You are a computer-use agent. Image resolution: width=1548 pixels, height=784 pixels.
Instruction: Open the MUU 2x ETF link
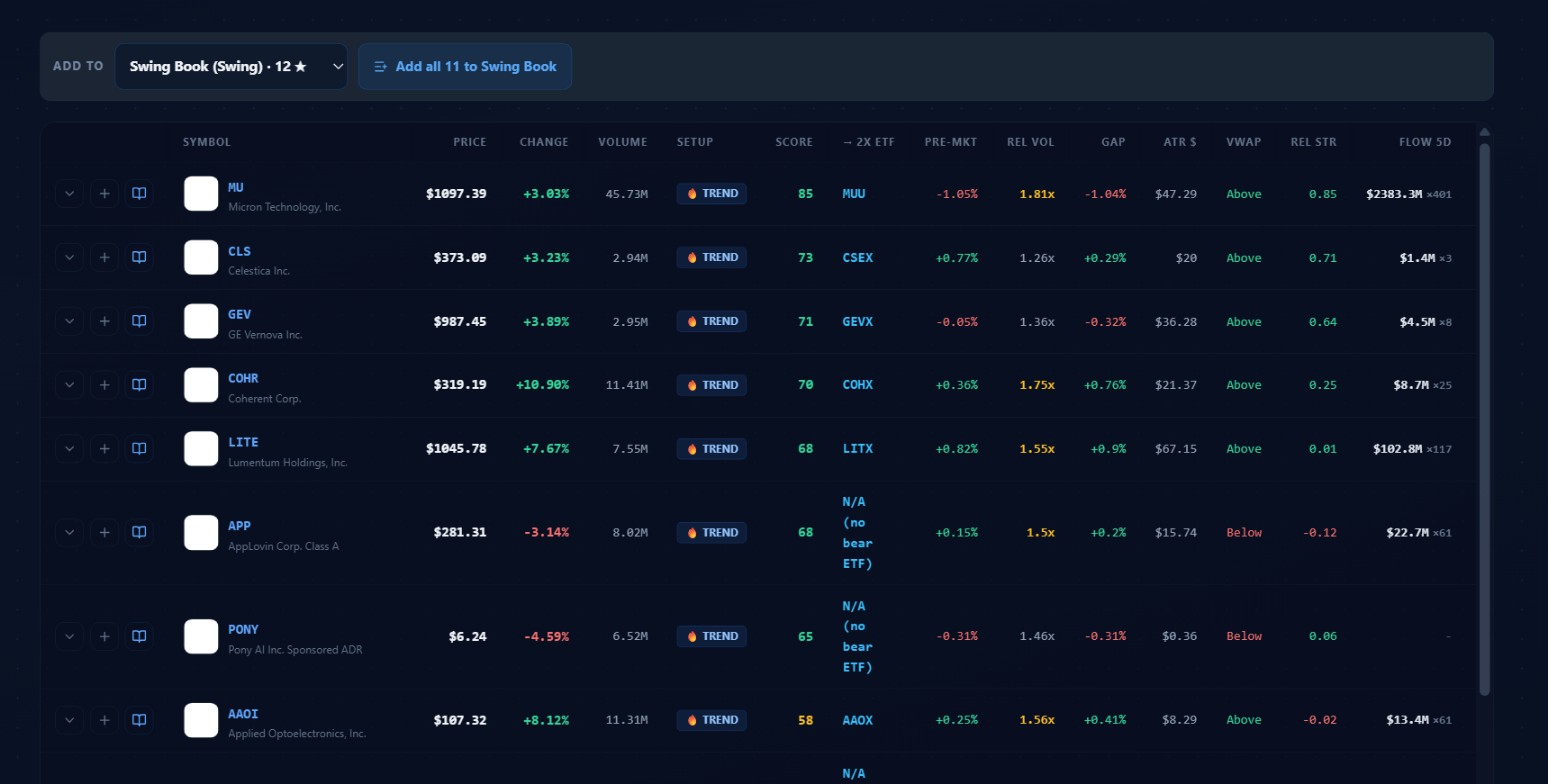(854, 194)
